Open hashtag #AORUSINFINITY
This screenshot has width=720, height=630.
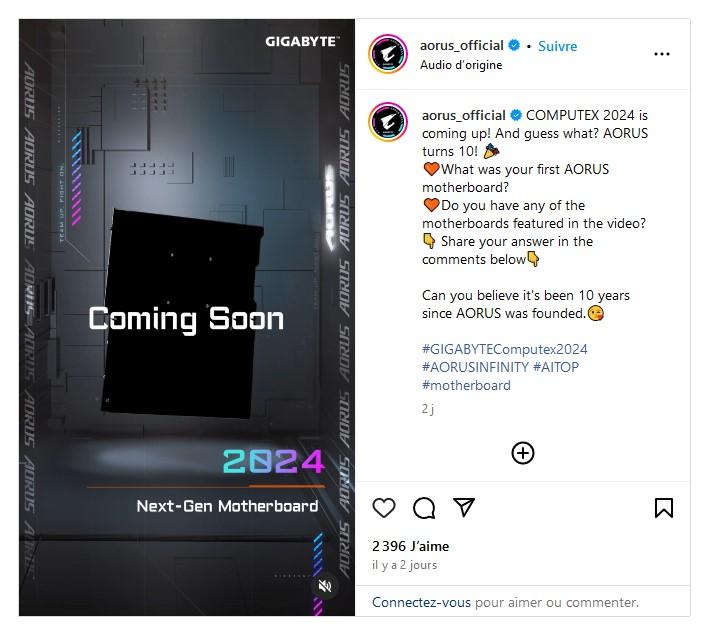[x=475, y=367]
